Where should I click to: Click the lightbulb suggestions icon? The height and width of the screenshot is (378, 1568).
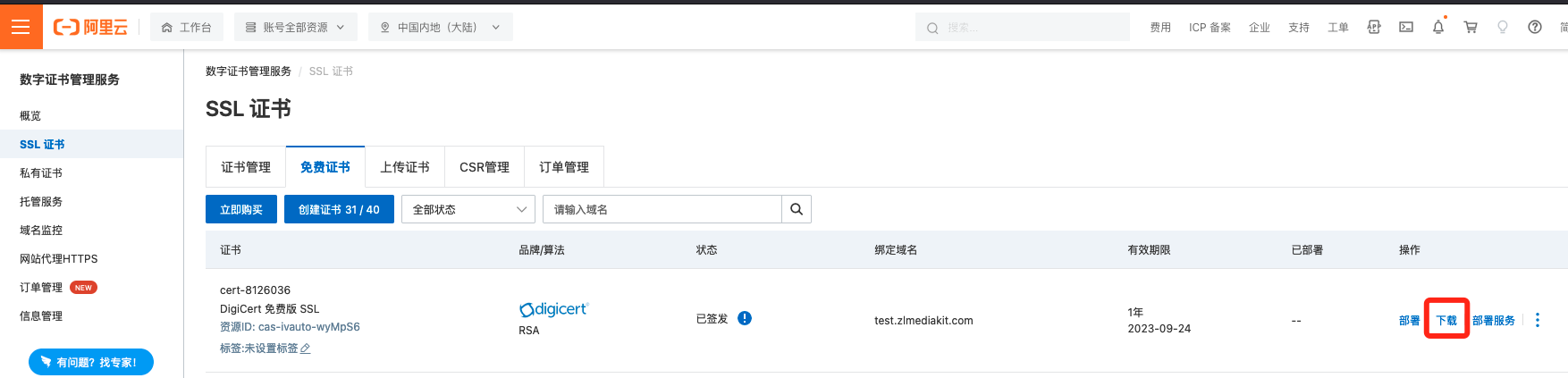(1503, 28)
